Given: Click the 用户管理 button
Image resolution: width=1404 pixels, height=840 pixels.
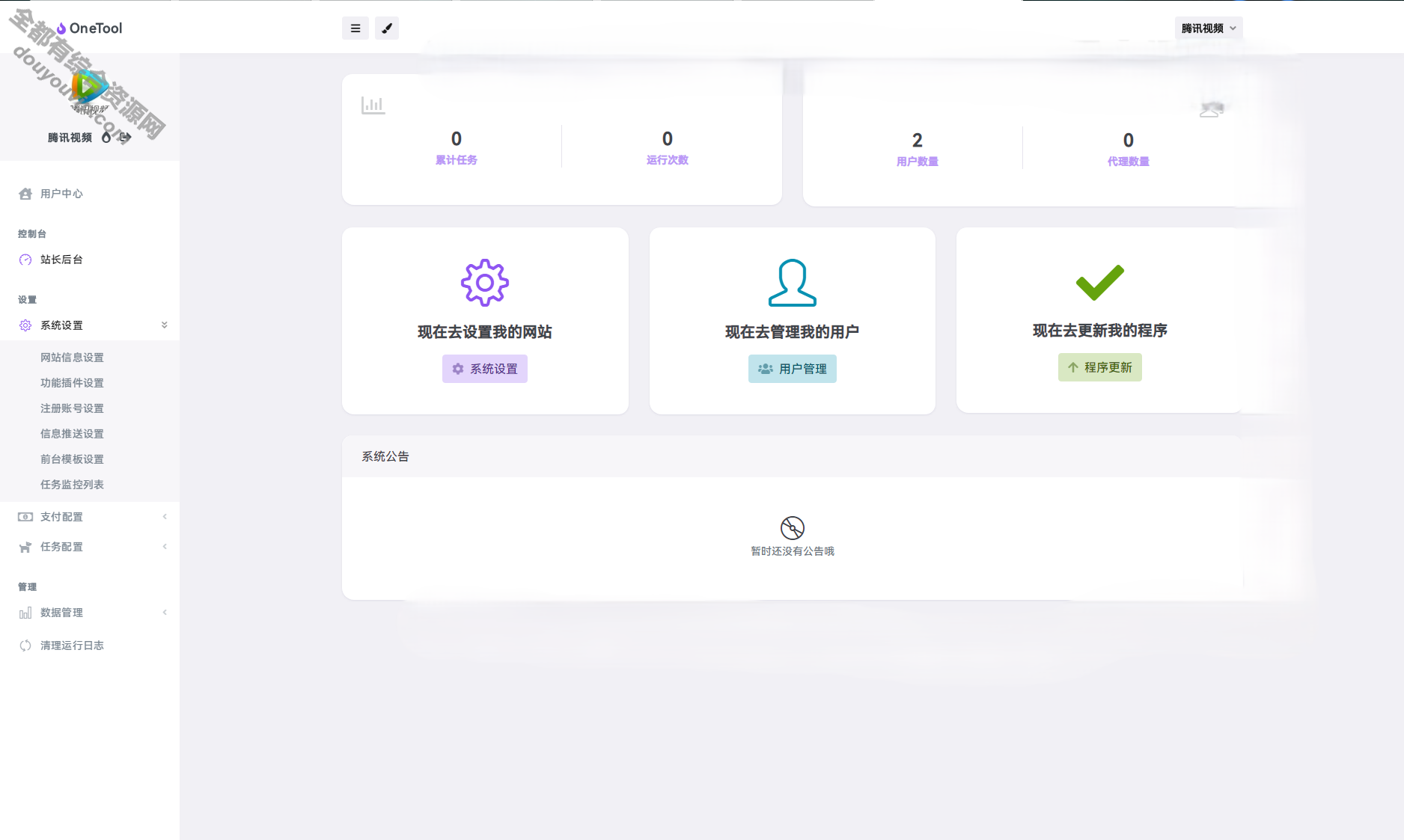Looking at the screenshot, I should pos(793,369).
